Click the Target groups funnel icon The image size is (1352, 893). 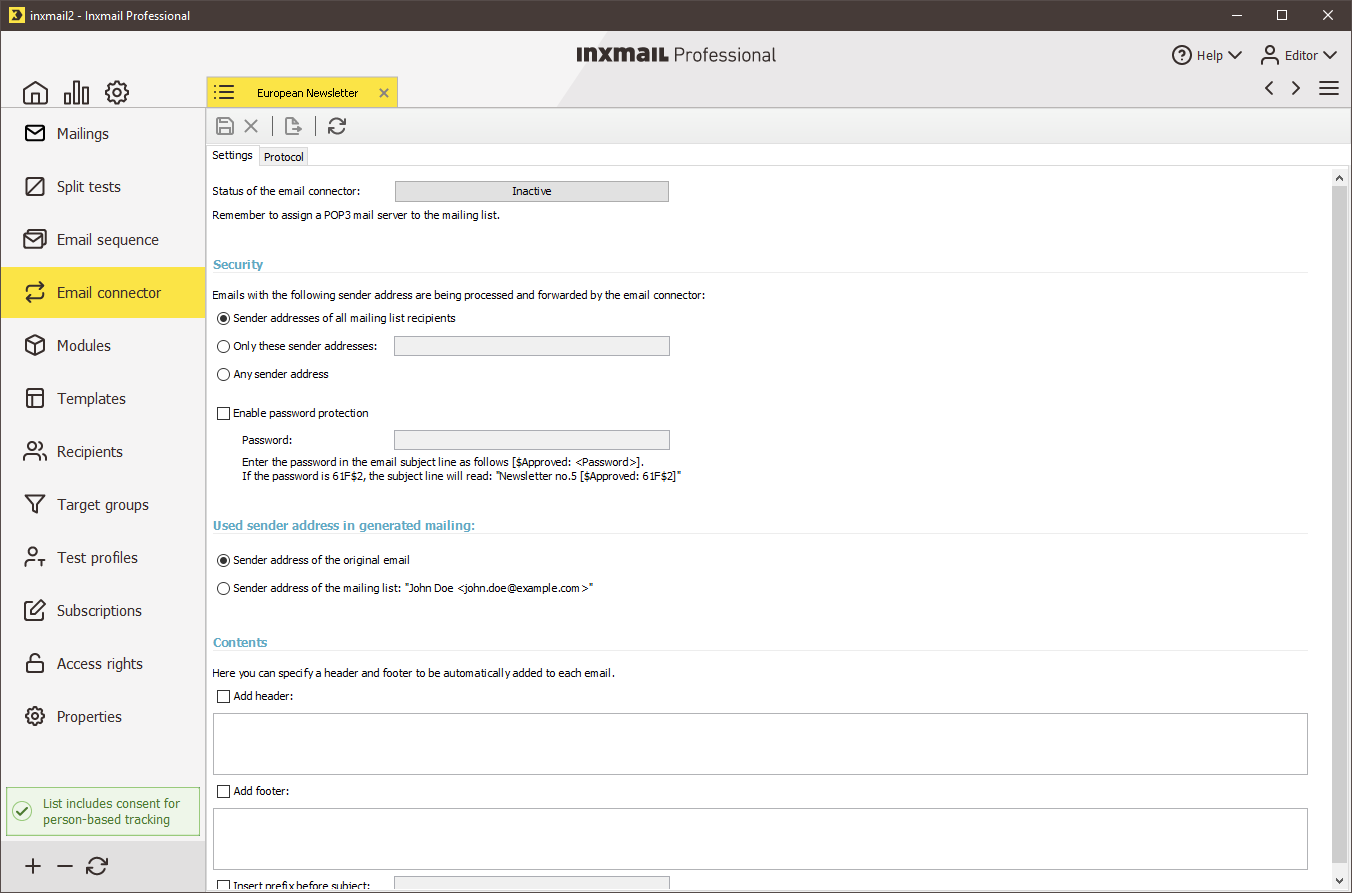[x=35, y=504]
